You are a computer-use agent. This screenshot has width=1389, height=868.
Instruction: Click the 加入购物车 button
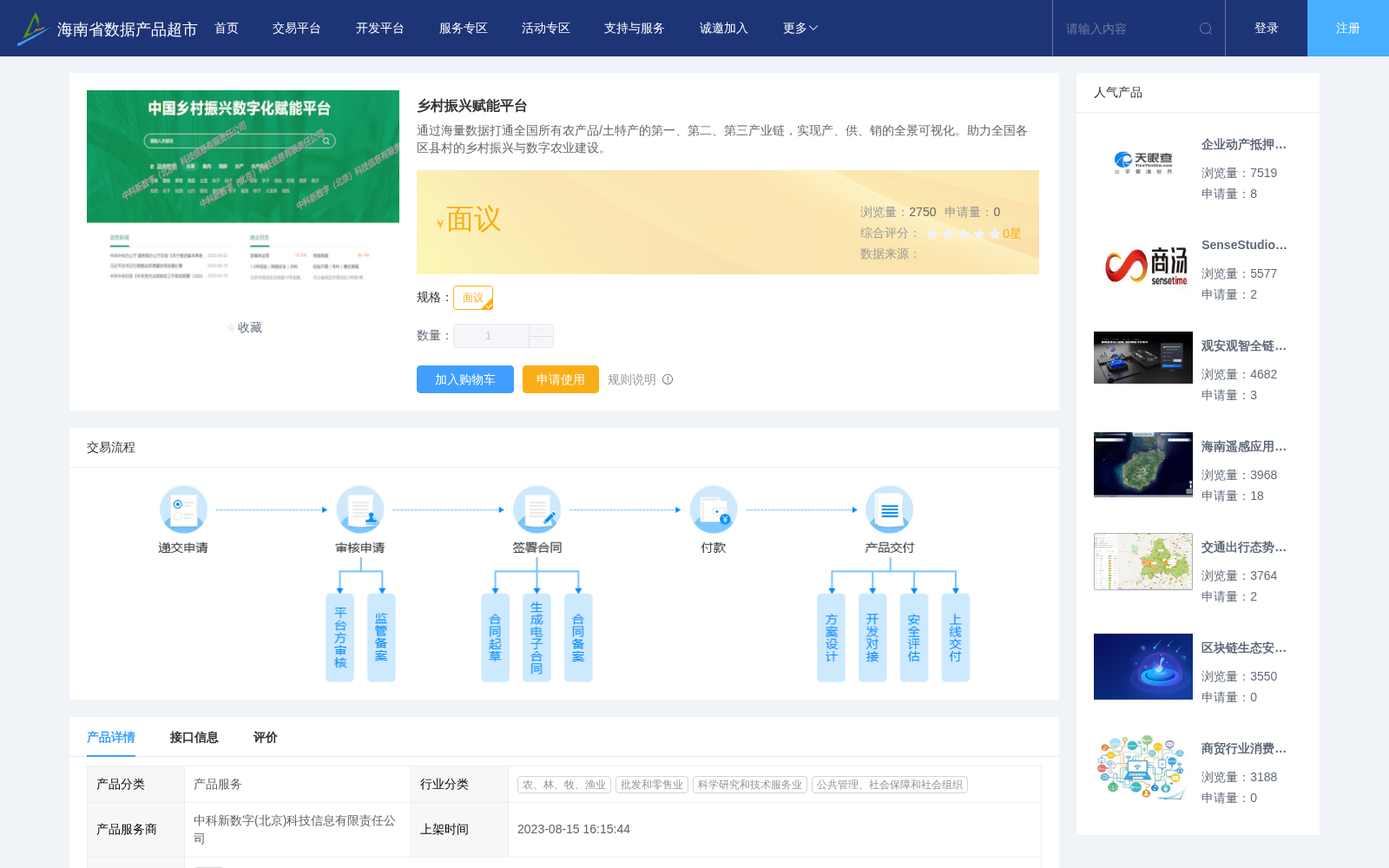click(x=465, y=379)
